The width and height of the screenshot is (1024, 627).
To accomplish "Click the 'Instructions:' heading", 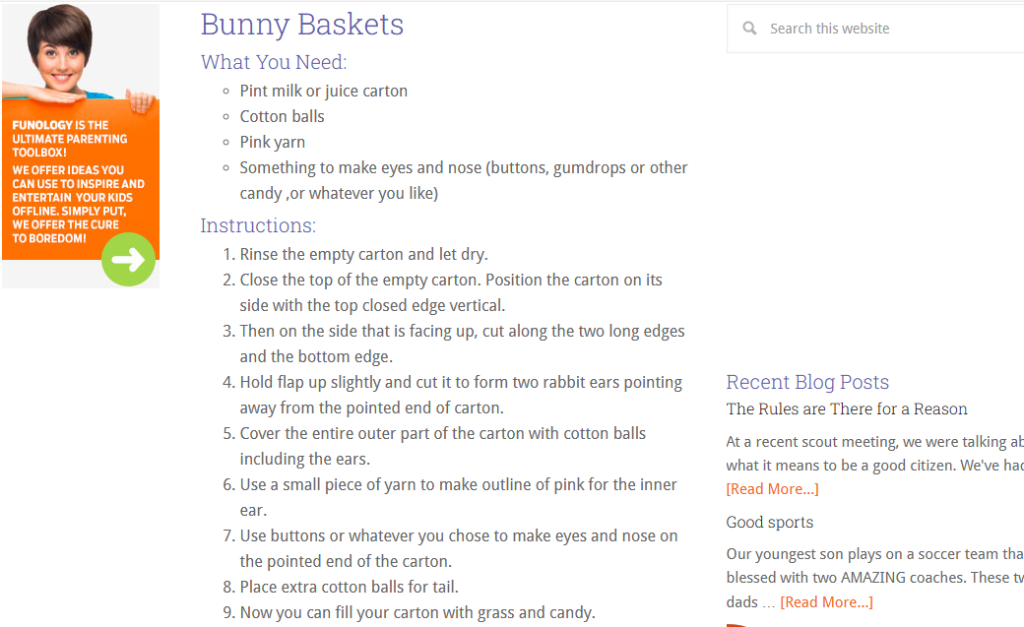I will (258, 225).
